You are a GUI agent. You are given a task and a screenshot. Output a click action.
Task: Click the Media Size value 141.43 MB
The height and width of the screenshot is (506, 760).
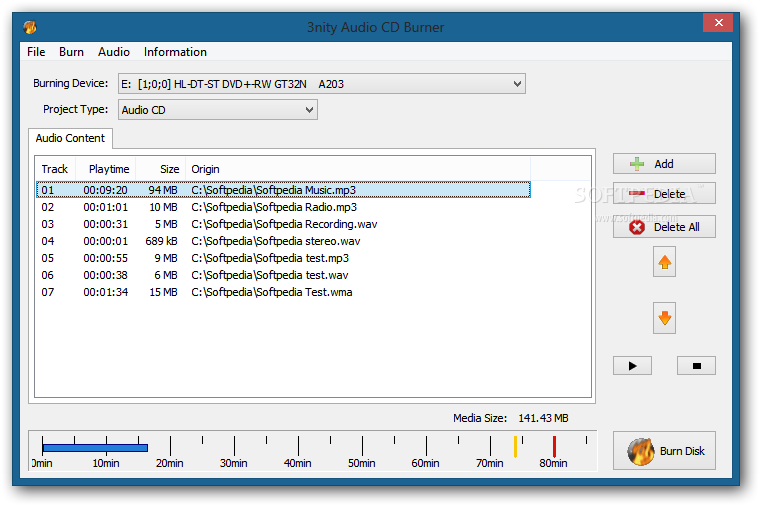pos(543,418)
